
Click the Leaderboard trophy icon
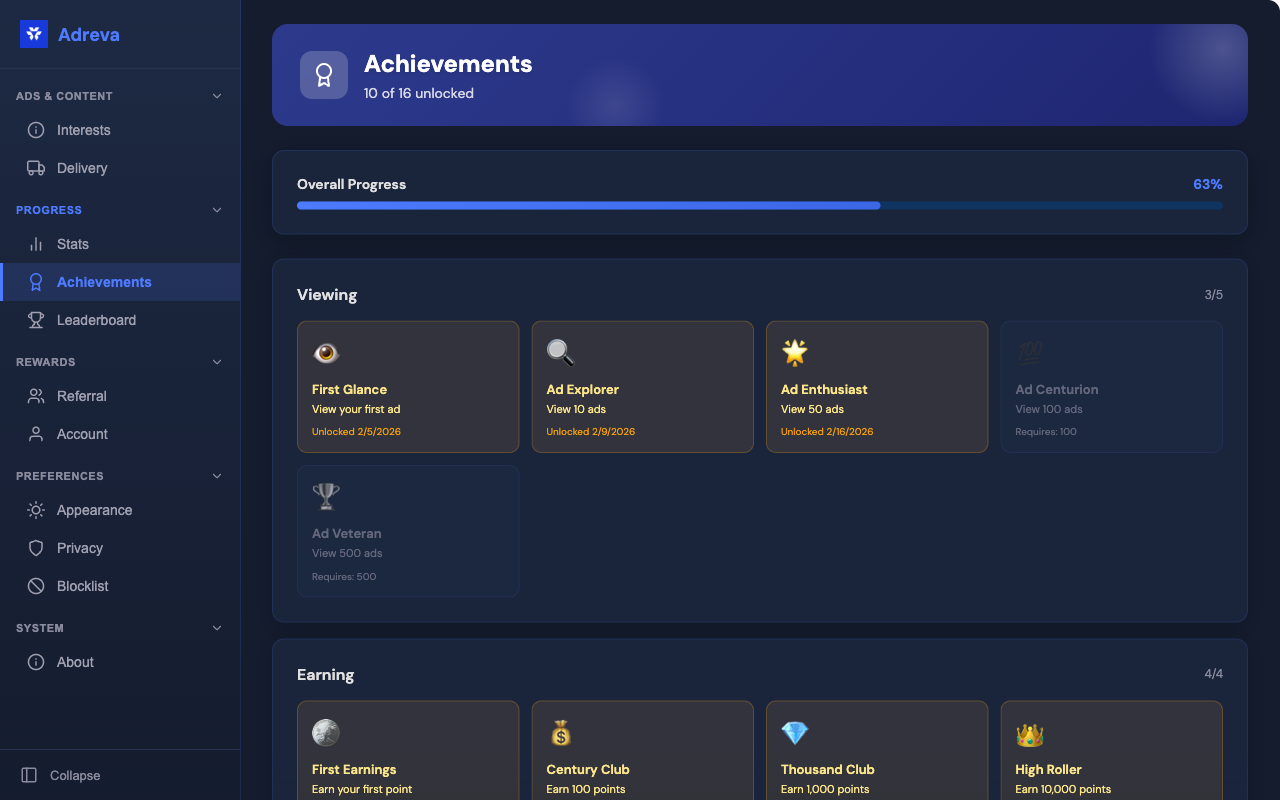pyautogui.click(x=36, y=320)
